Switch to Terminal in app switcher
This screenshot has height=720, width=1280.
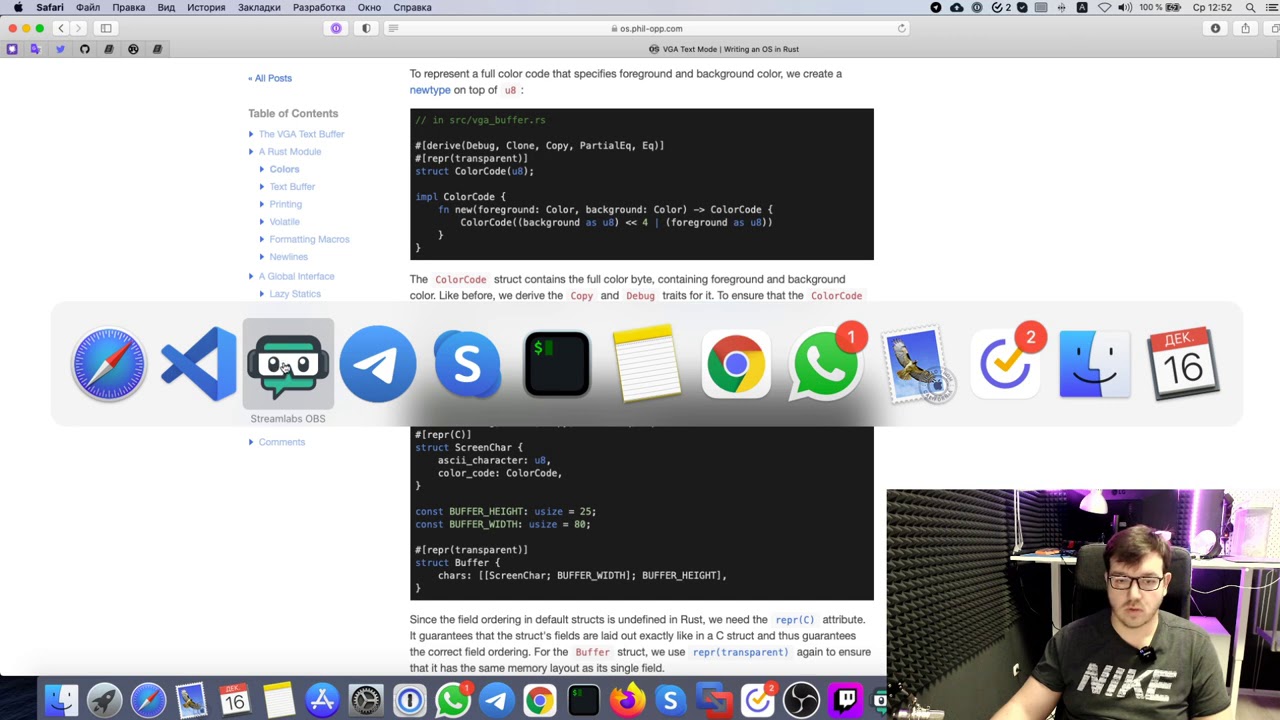[557, 363]
